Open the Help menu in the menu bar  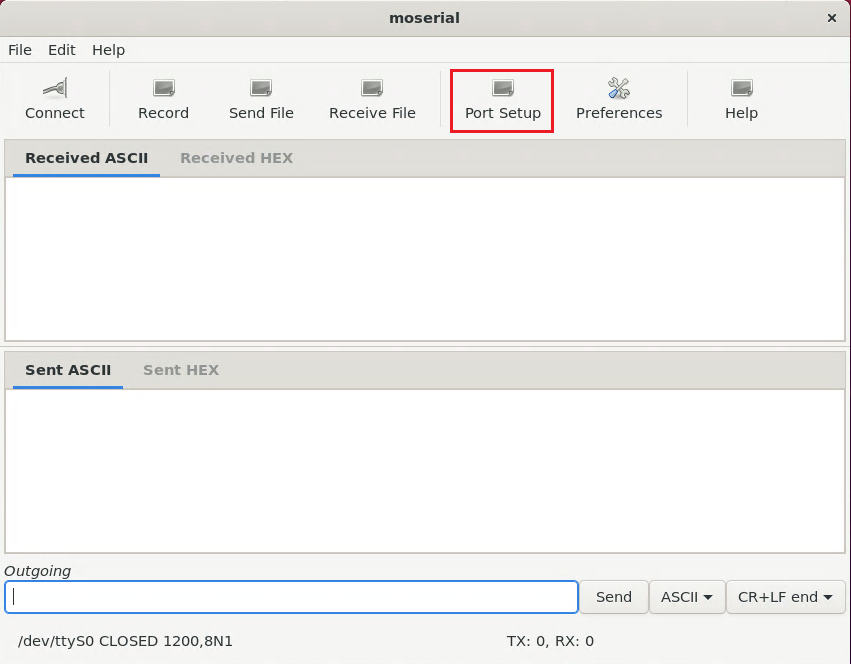108,50
